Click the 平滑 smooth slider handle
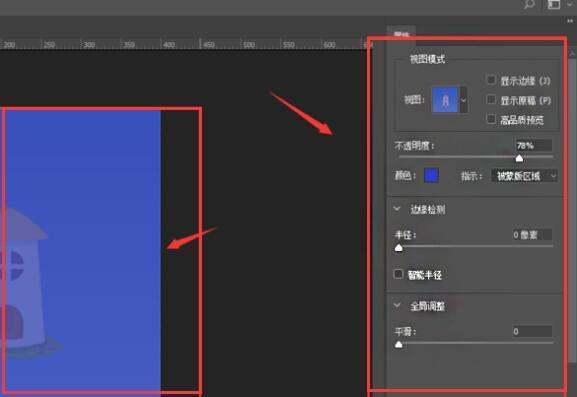 click(x=399, y=344)
